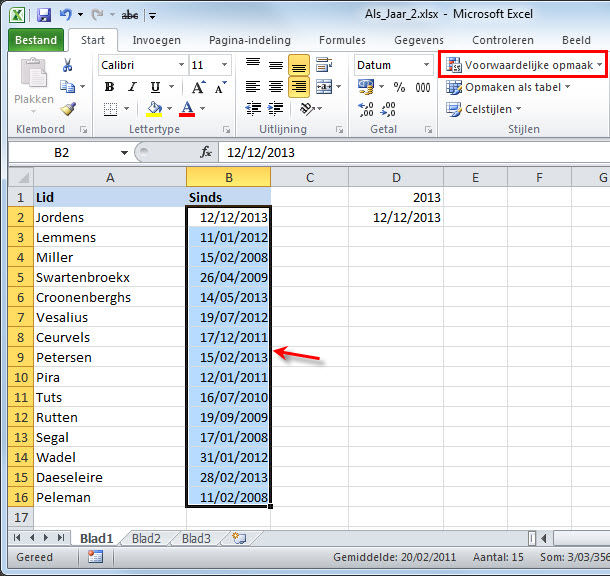Apply red font color A
This screenshot has width=610, height=576.
tap(187, 109)
